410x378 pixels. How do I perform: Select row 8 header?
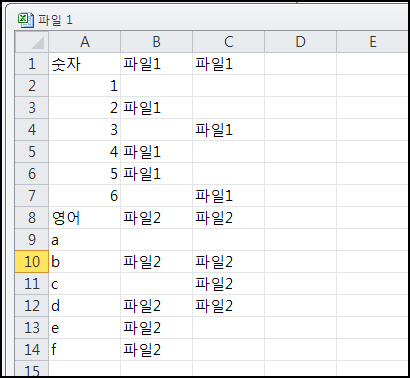[32, 218]
